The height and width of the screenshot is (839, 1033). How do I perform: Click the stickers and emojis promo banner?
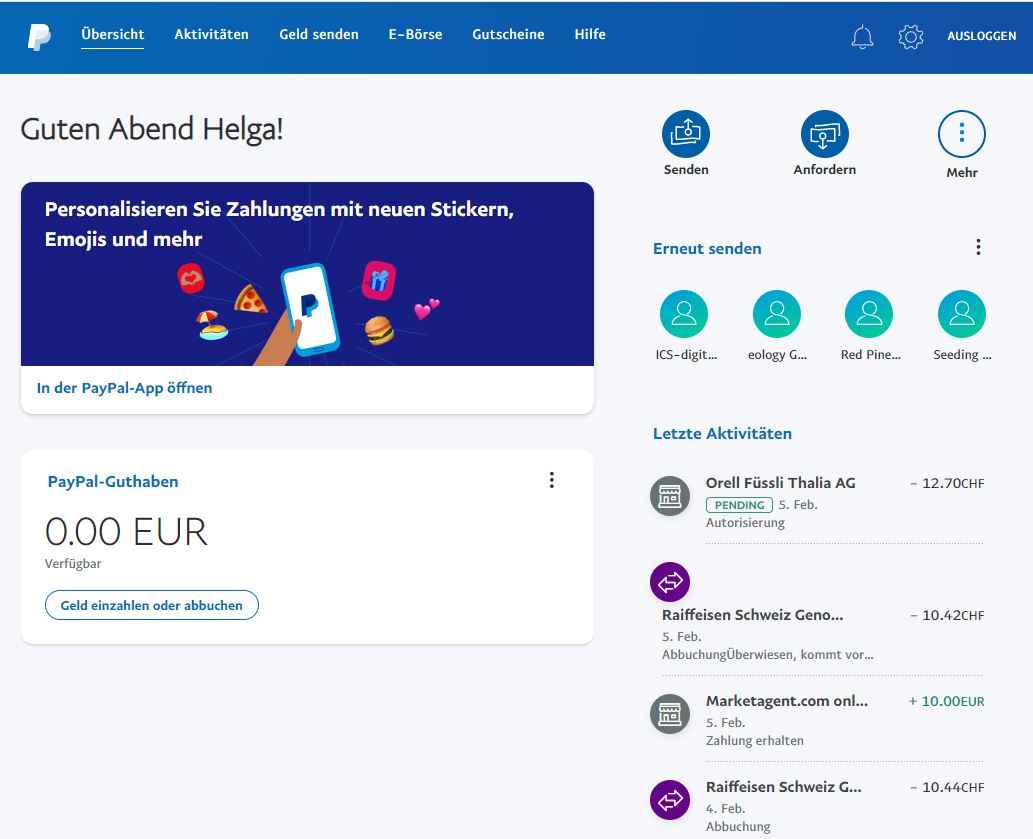(x=308, y=274)
